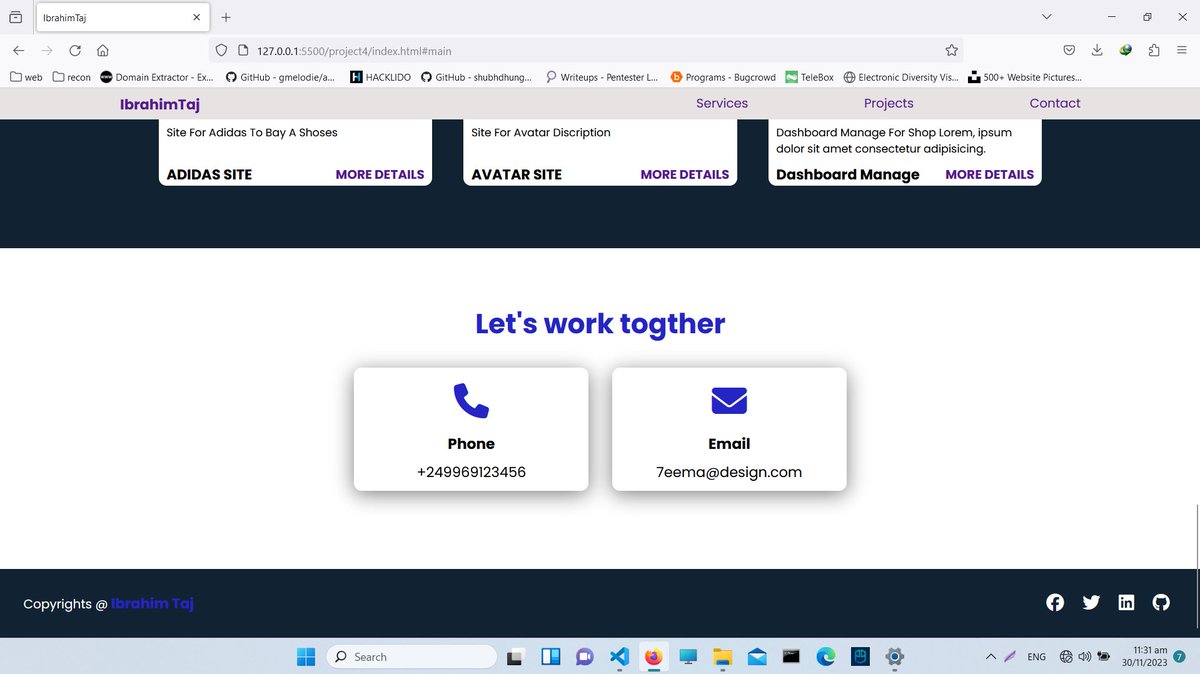Toggle the bookmark star for this page

tap(951, 49)
